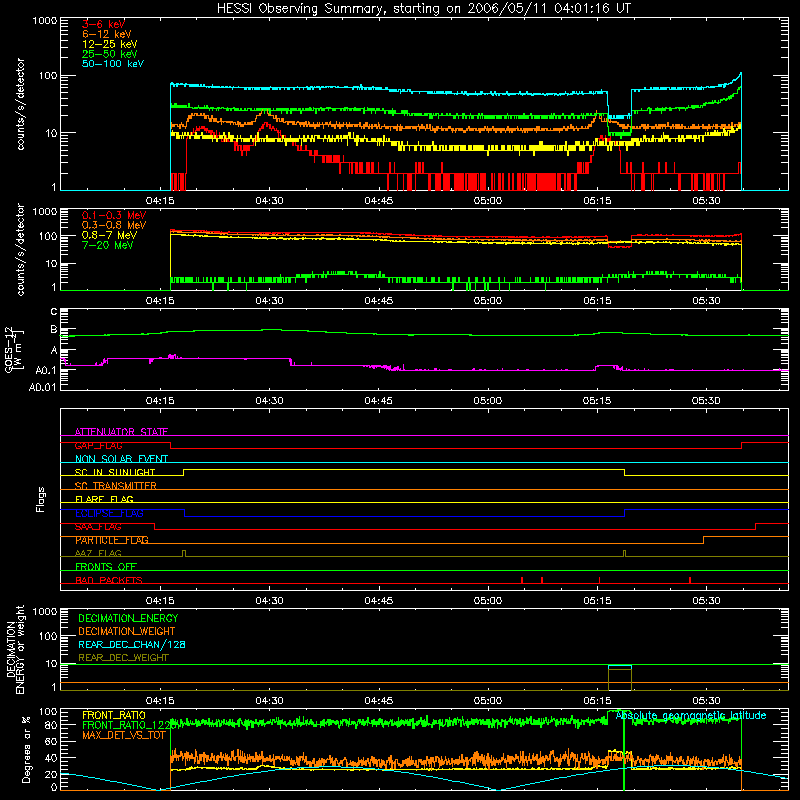Click the 05:30 tick under Flags panel
The height and width of the screenshot is (800, 800).
[707, 601]
